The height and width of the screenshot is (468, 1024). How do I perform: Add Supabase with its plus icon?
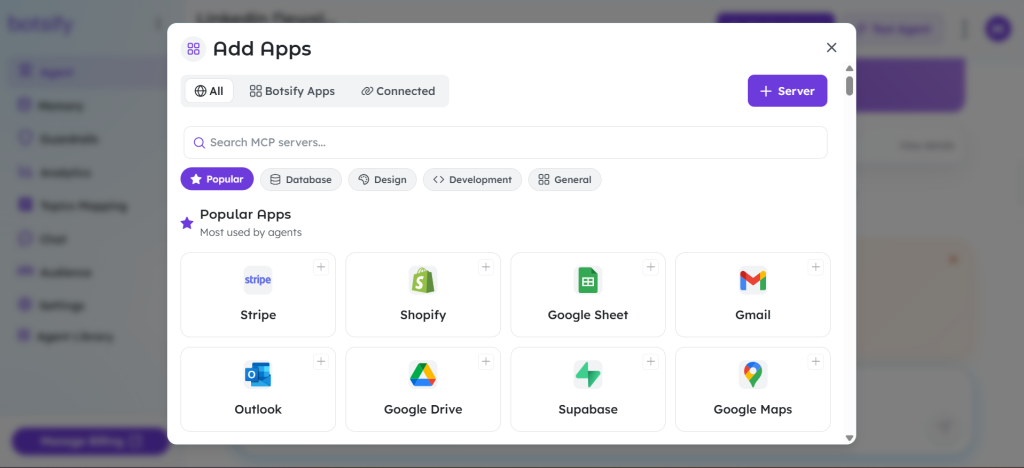(x=650, y=362)
